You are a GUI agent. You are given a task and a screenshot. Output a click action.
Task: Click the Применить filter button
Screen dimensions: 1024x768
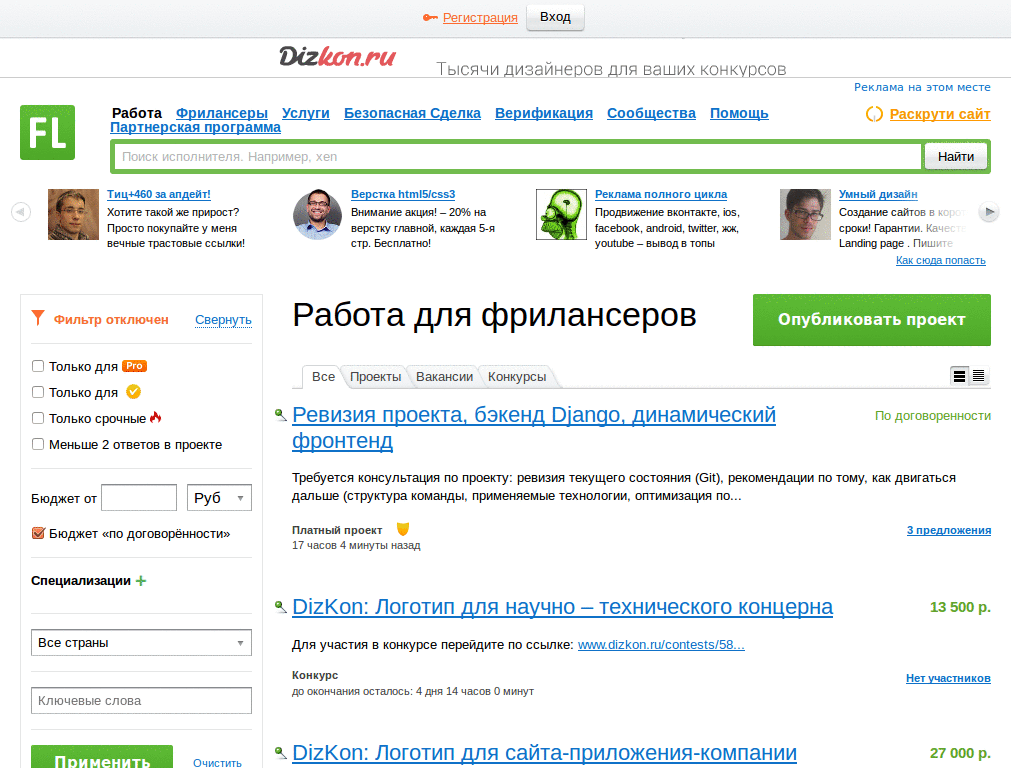(102, 759)
